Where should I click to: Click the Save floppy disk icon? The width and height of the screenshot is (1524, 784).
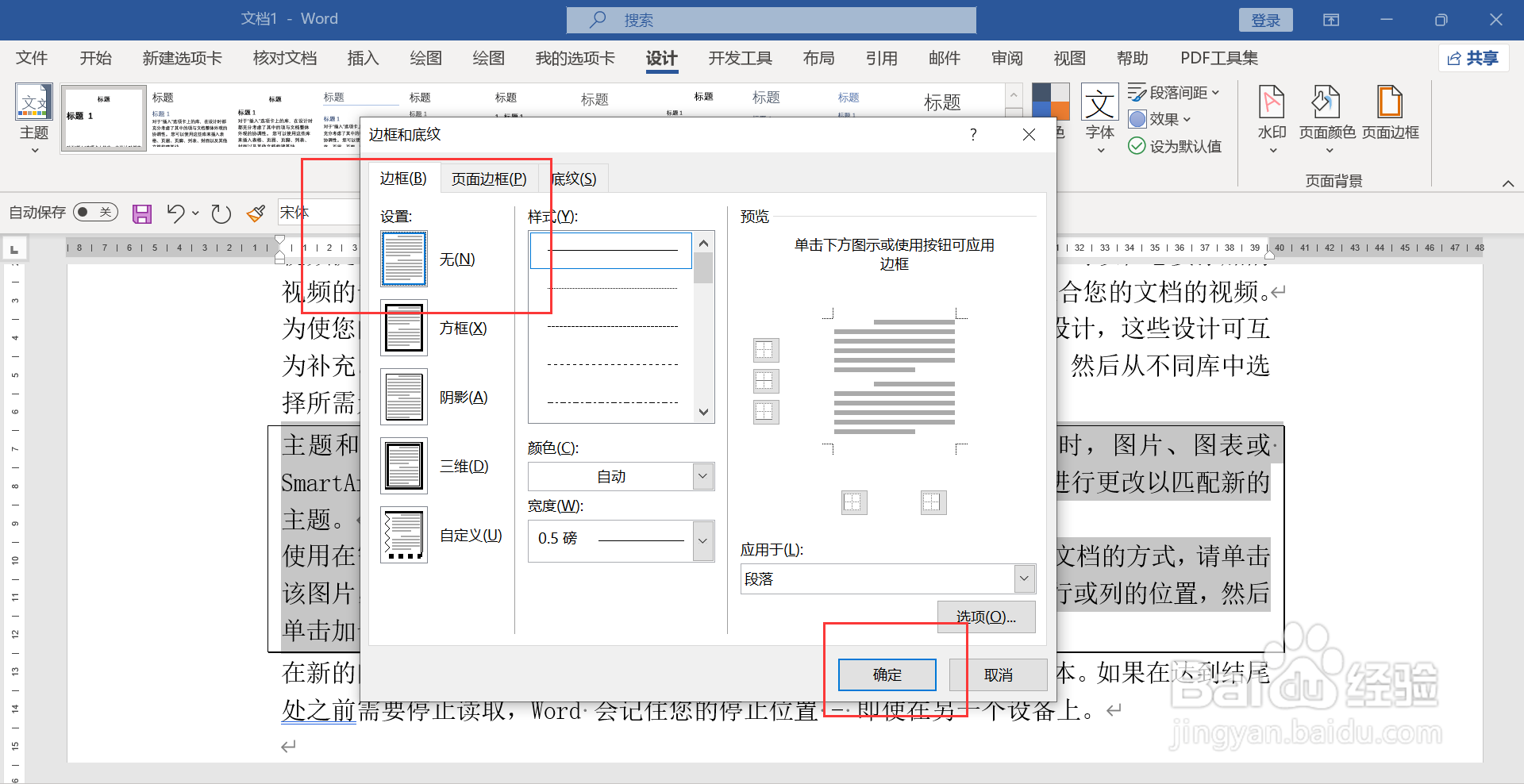(x=142, y=213)
